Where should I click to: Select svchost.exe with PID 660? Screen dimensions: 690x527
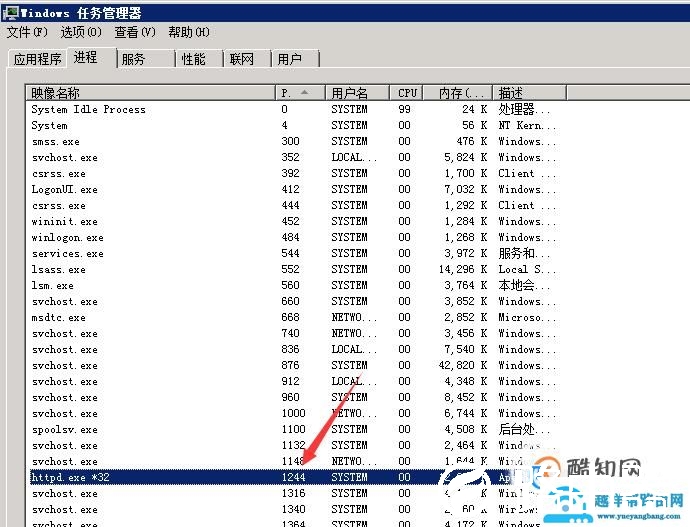(295, 301)
